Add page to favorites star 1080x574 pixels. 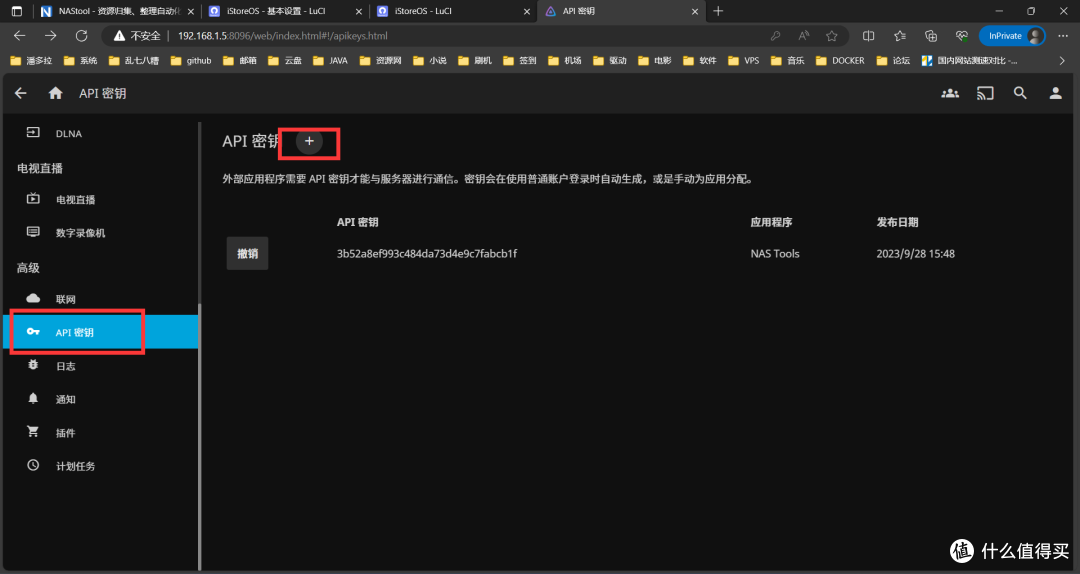pyautogui.click(x=831, y=36)
